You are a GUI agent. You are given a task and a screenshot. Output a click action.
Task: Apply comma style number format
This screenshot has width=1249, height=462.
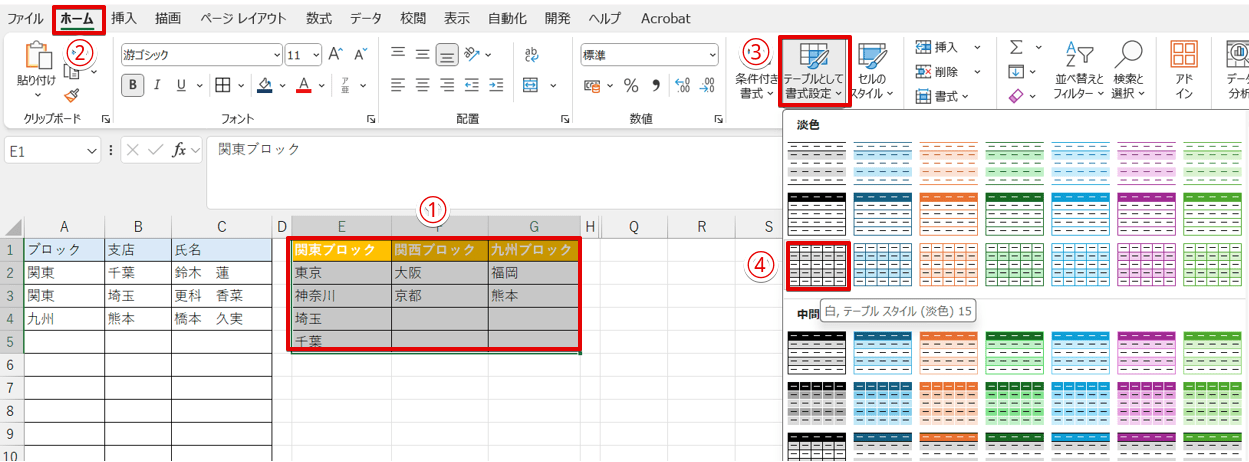[655, 85]
